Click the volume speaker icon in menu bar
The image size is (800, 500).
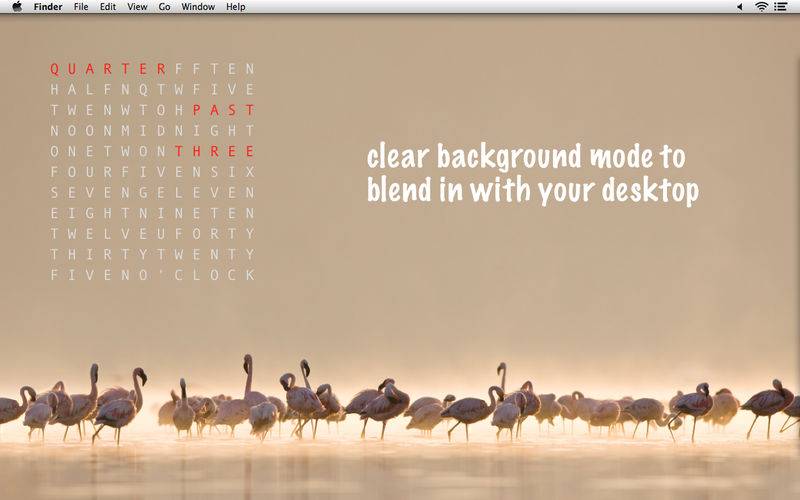[x=739, y=7]
